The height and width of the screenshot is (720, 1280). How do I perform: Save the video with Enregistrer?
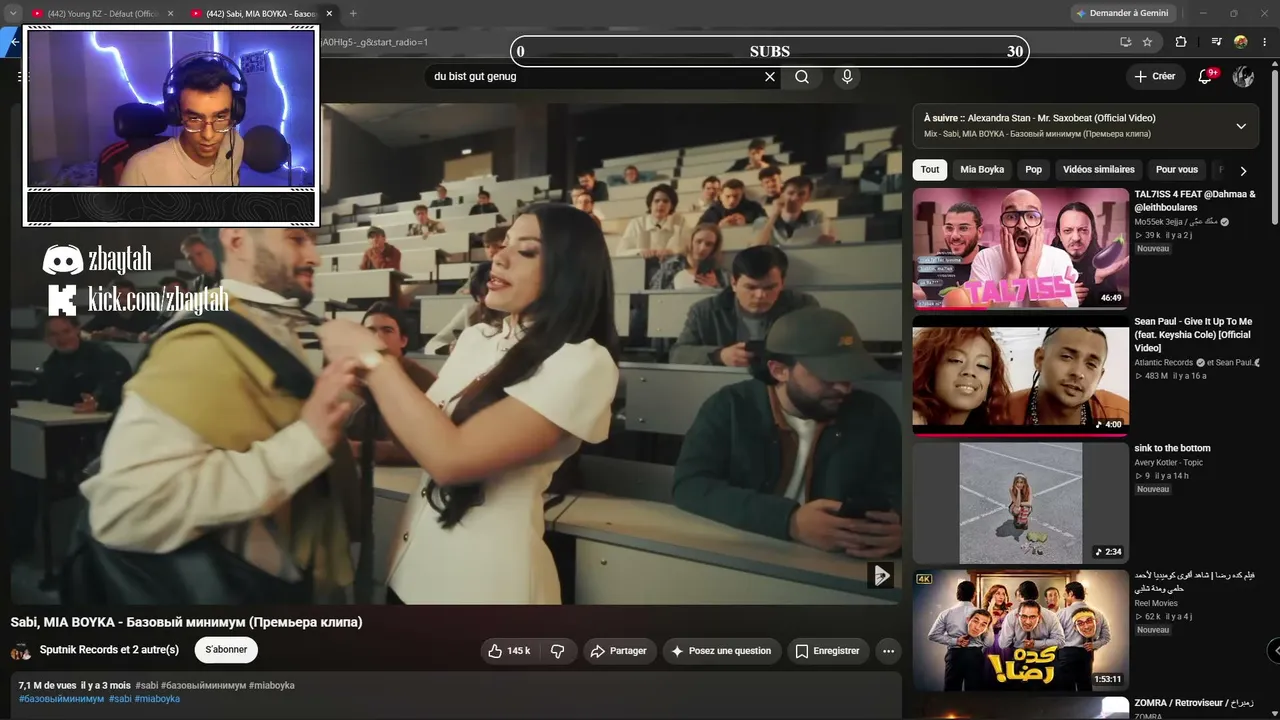coord(827,651)
